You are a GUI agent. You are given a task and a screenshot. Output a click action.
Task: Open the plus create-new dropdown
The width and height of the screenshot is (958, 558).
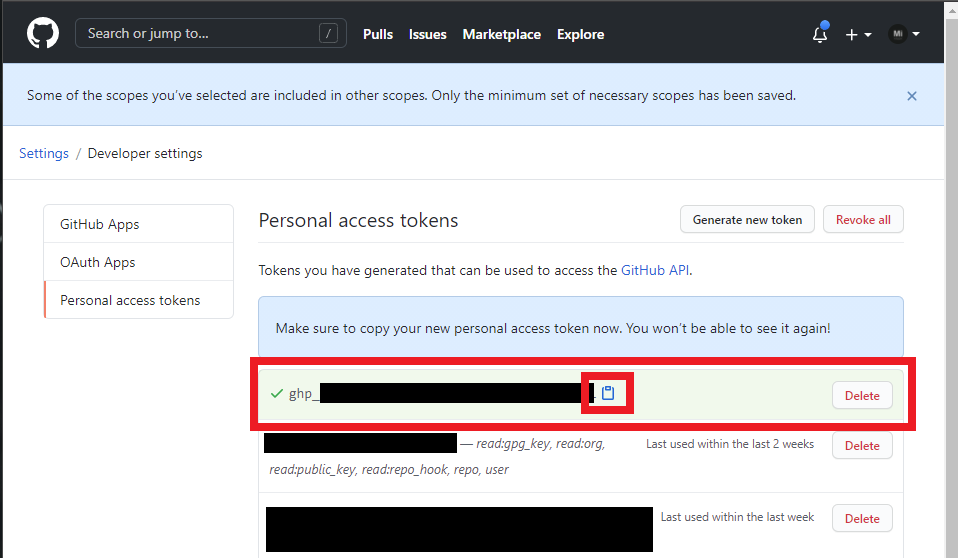858,34
